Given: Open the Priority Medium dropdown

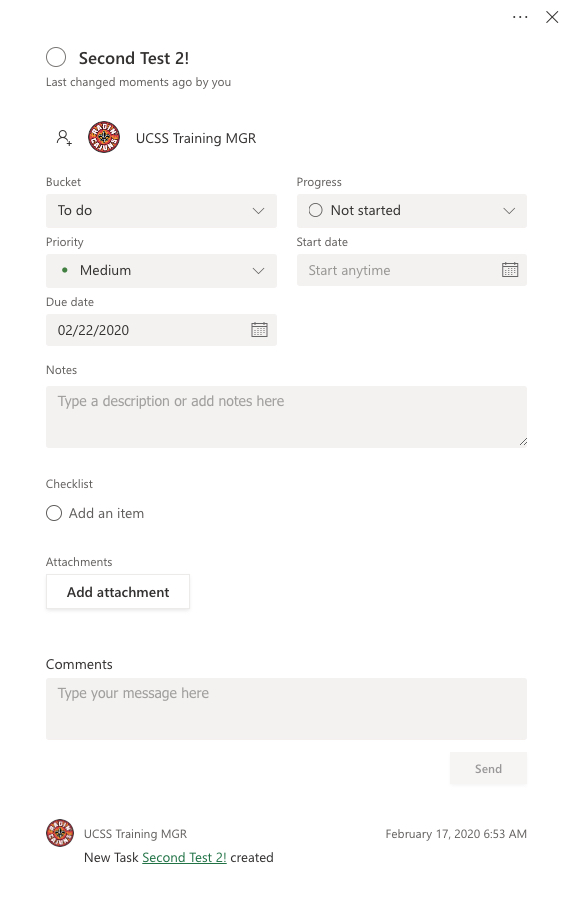Looking at the screenshot, I should click(x=161, y=270).
